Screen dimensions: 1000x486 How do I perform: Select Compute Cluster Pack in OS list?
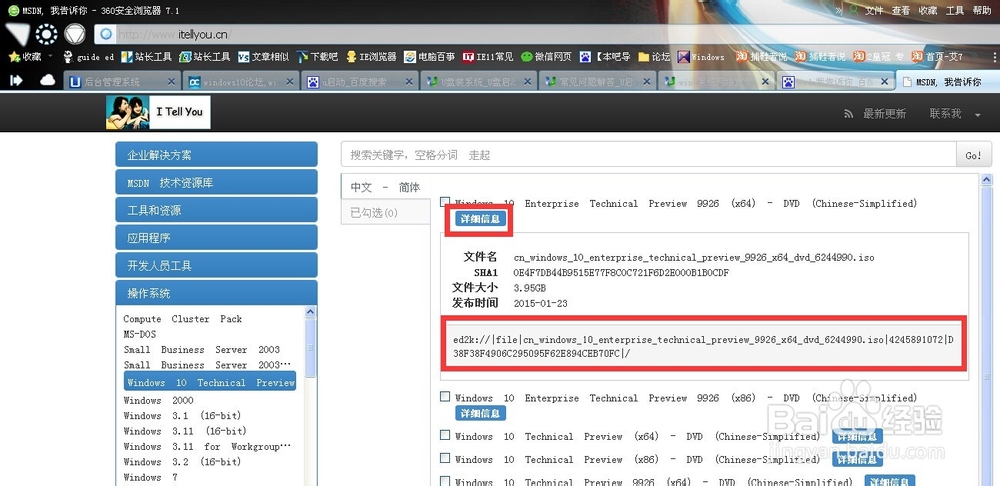coord(182,318)
